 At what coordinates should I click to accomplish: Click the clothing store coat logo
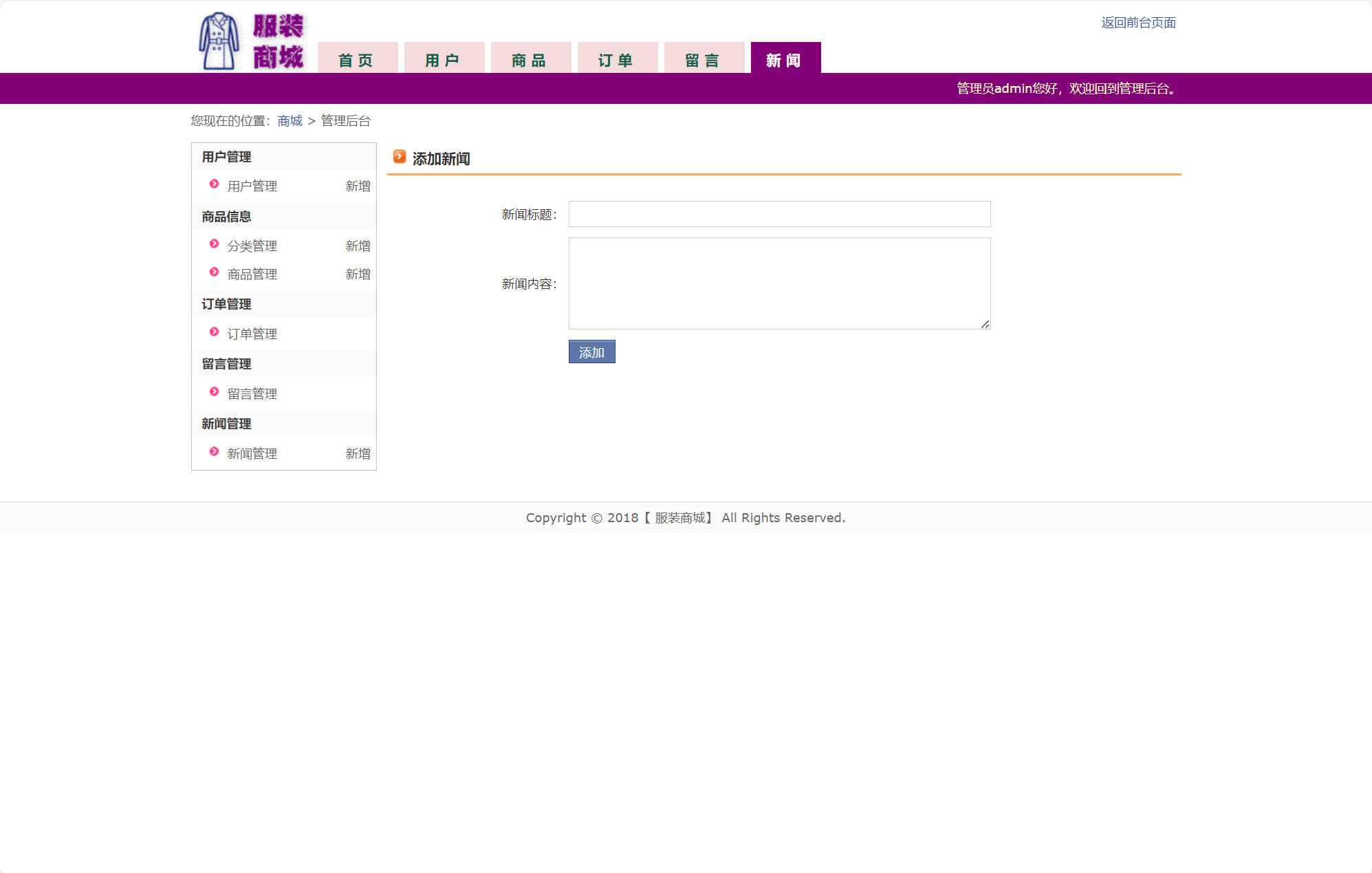pos(219,41)
